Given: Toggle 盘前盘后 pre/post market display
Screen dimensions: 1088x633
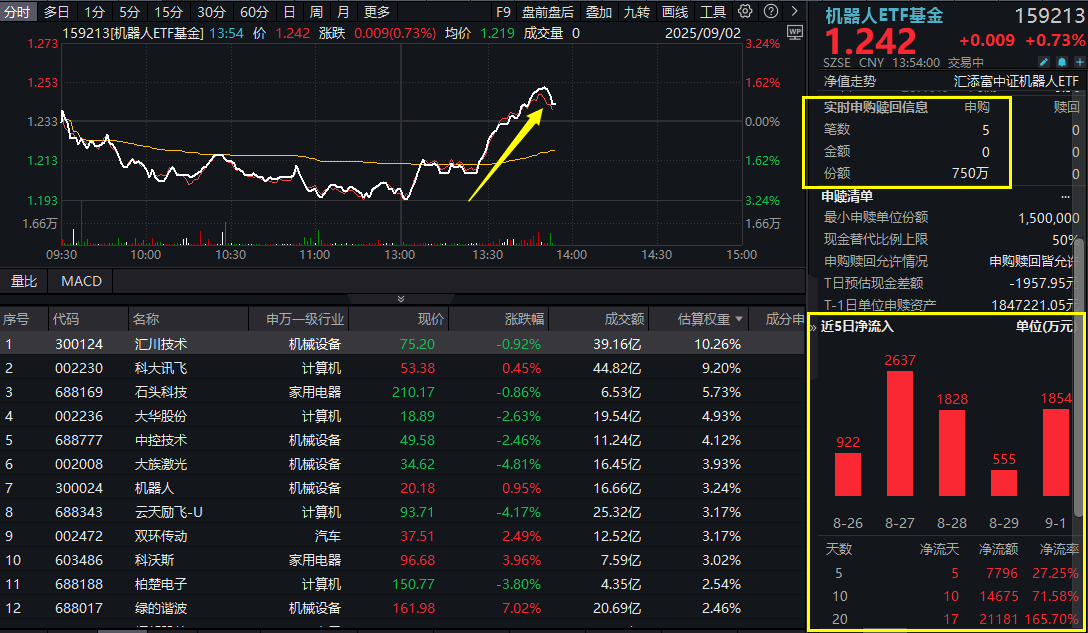Looking at the screenshot, I should (x=547, y=12).
